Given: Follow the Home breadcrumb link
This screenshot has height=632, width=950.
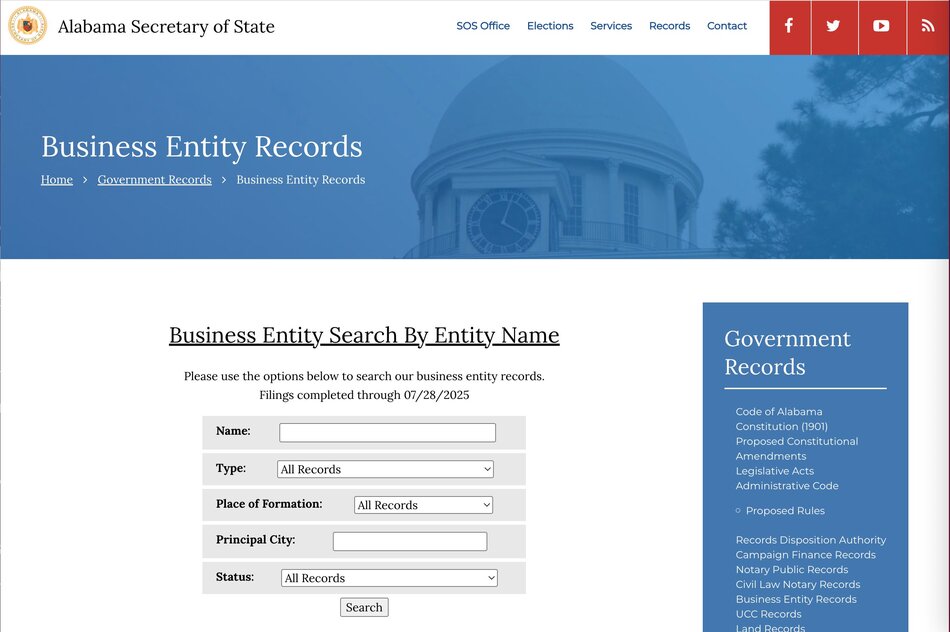Looking at the screenshot, I should [57, 179].
